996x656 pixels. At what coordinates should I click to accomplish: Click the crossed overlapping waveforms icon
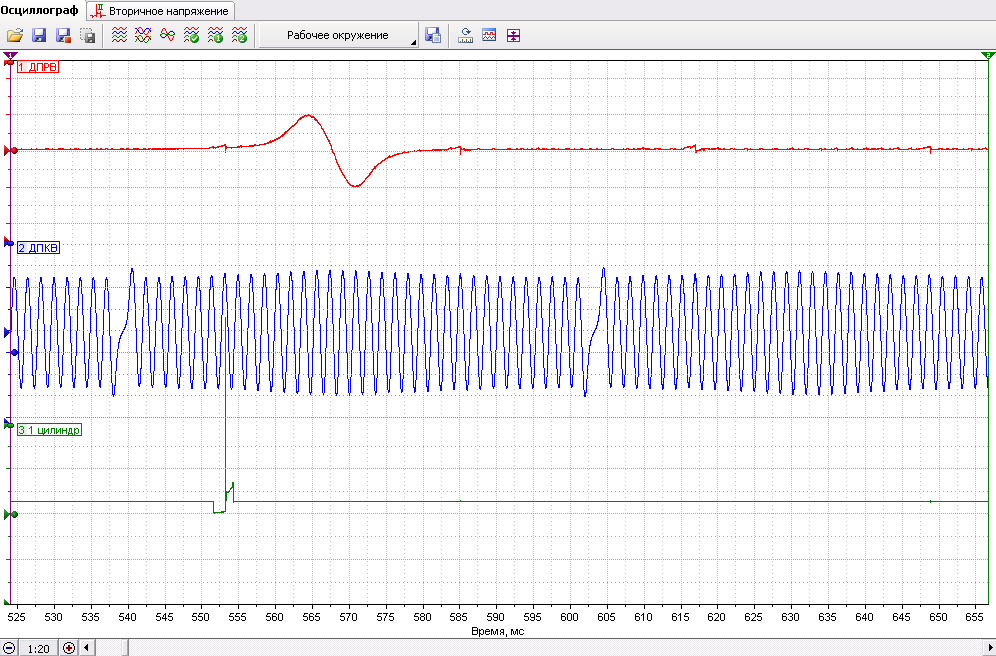coord(143,36)
